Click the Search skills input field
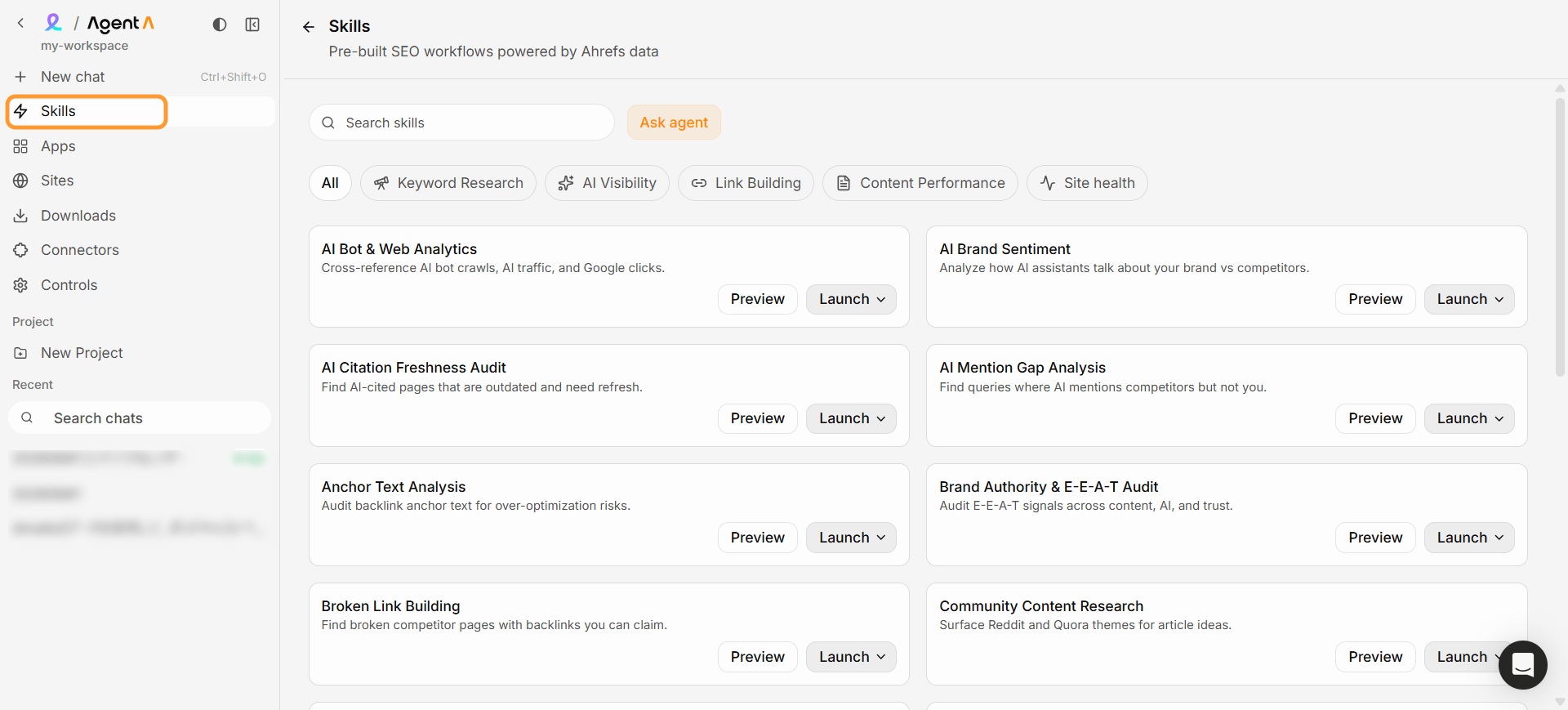The height and width of the screenshot is (710, 1568). coord(461,123)
